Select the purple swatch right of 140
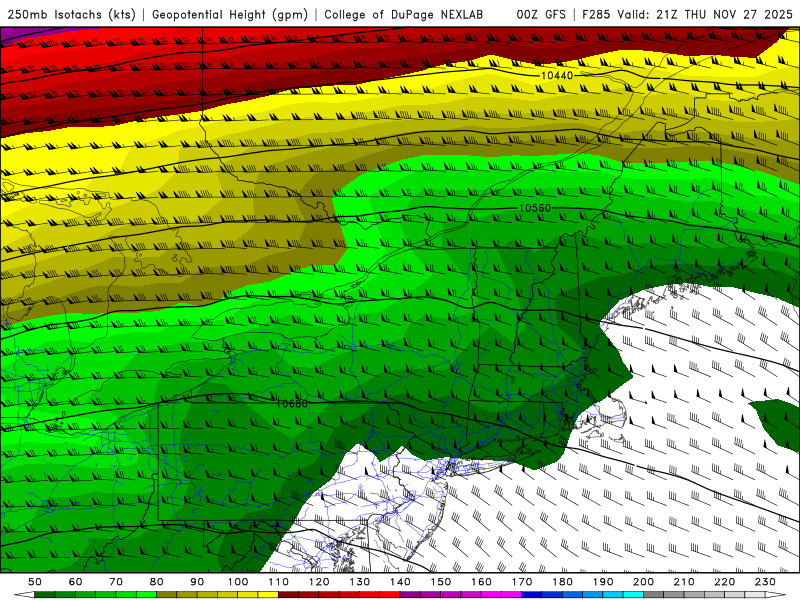 click(x=410, y=595)
